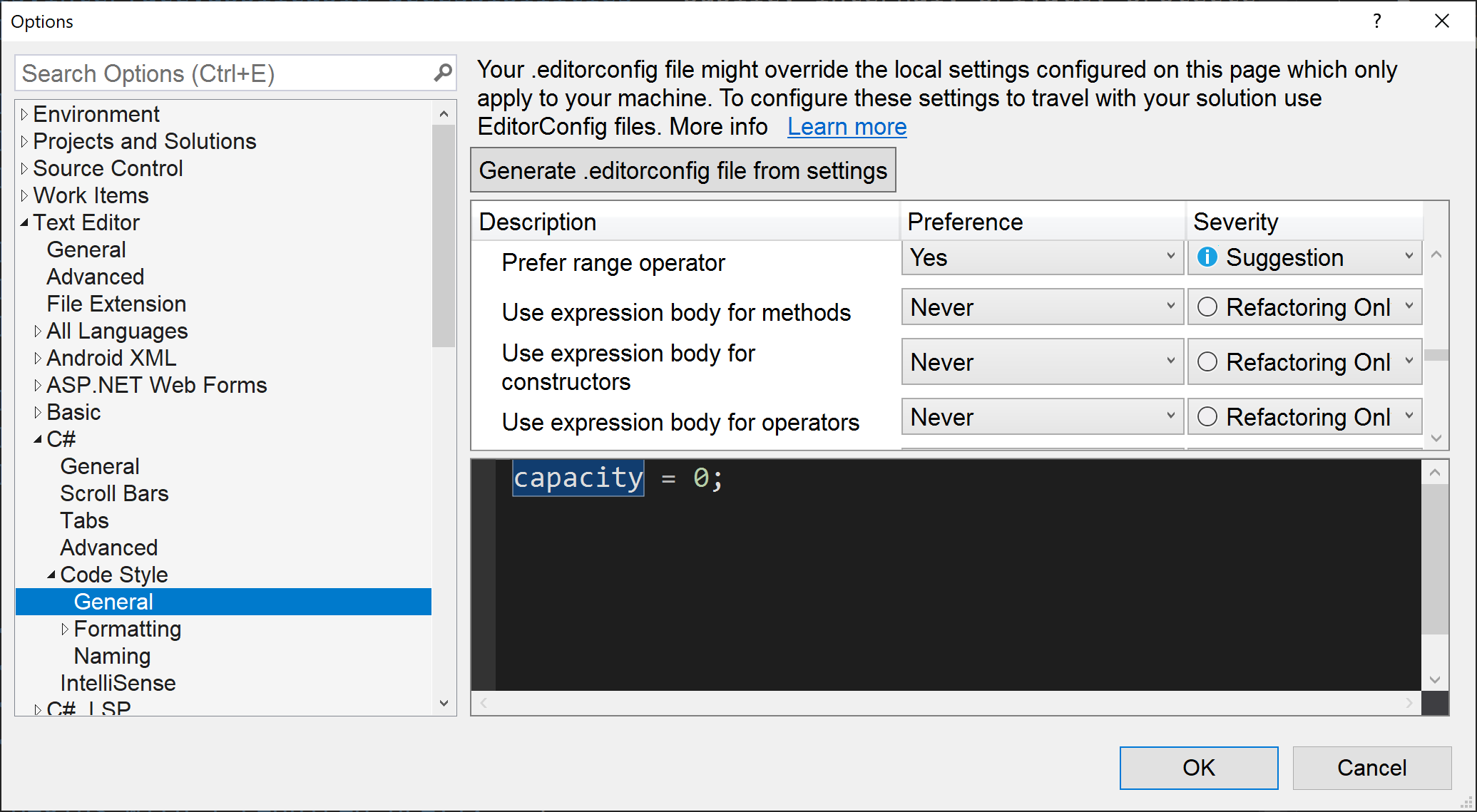Select General under C#
The height and width of the screenshot is (812, 1477).
pos(100,466)
